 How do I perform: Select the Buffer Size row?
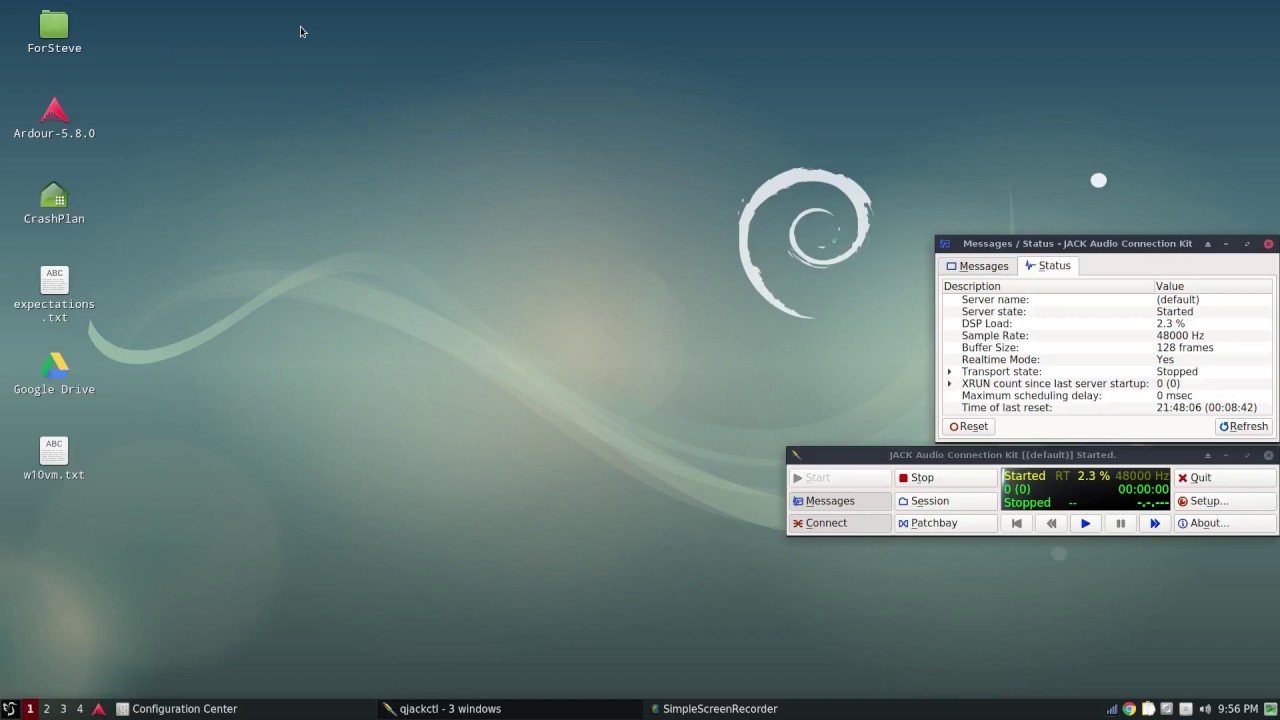click(1107, 348)
